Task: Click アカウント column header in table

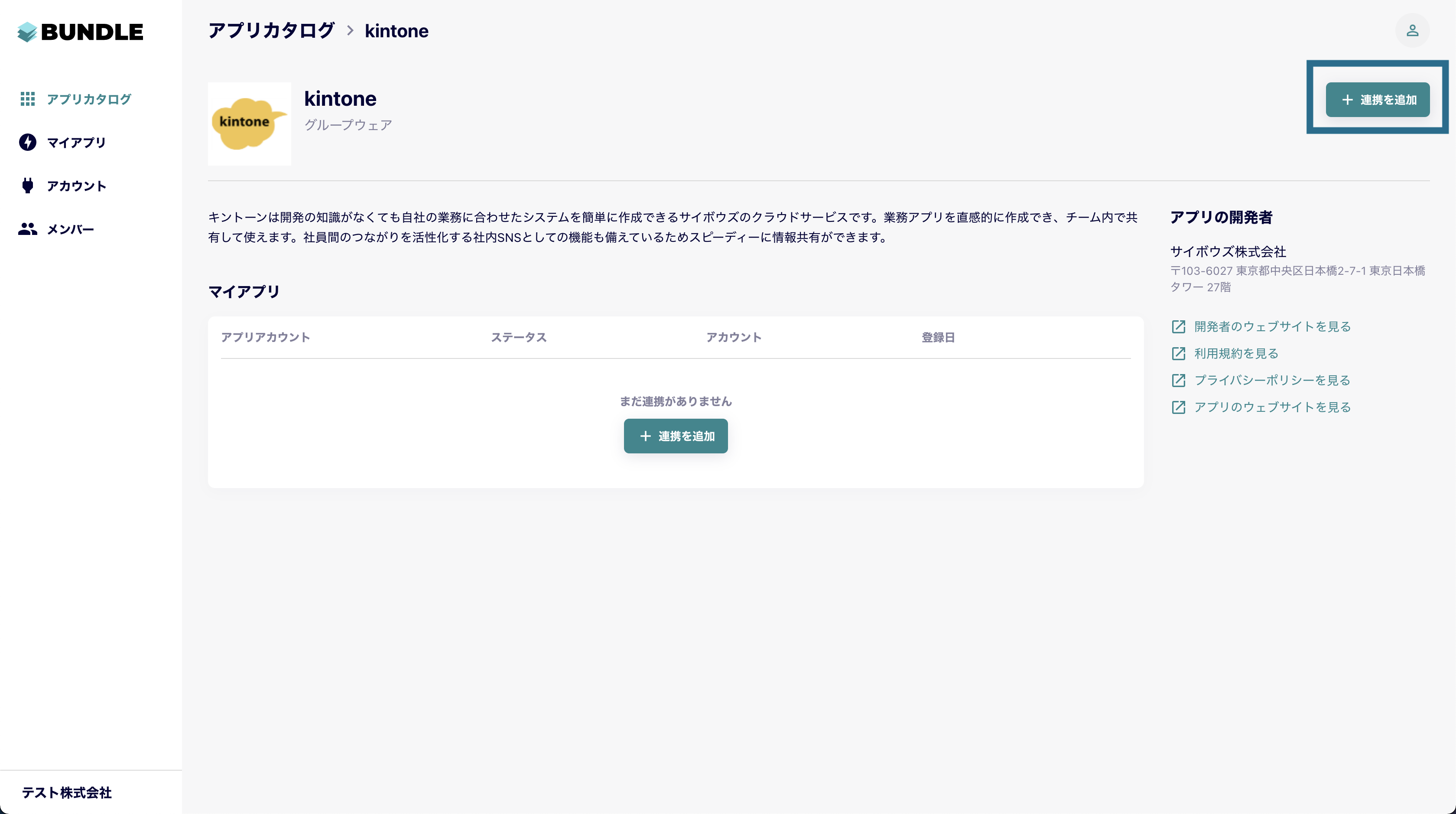Action: coord(734,338)
